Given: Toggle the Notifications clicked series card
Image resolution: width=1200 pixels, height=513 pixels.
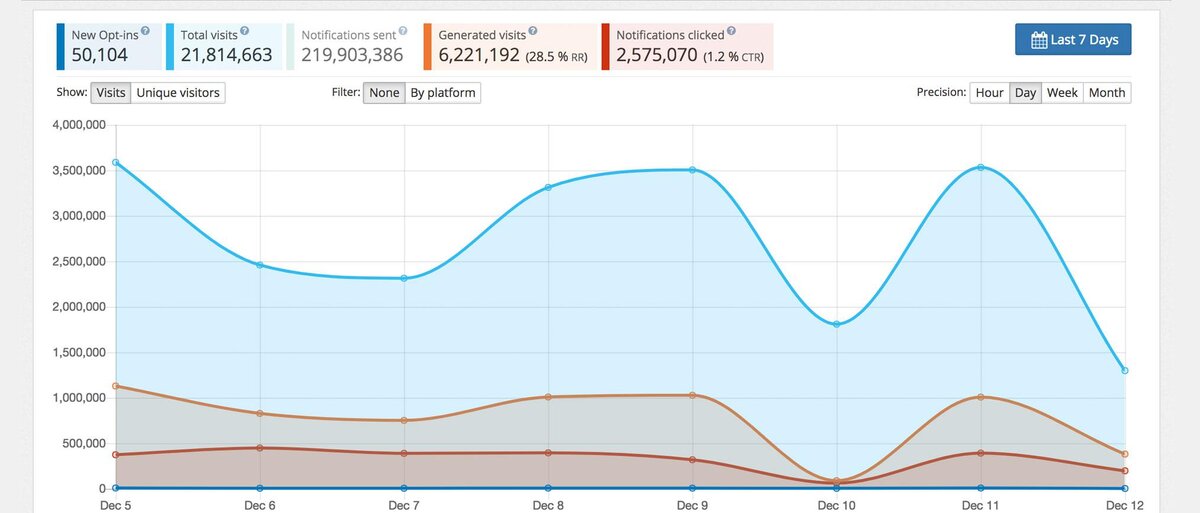Looking at the screenshot, I should coord(688,46).
